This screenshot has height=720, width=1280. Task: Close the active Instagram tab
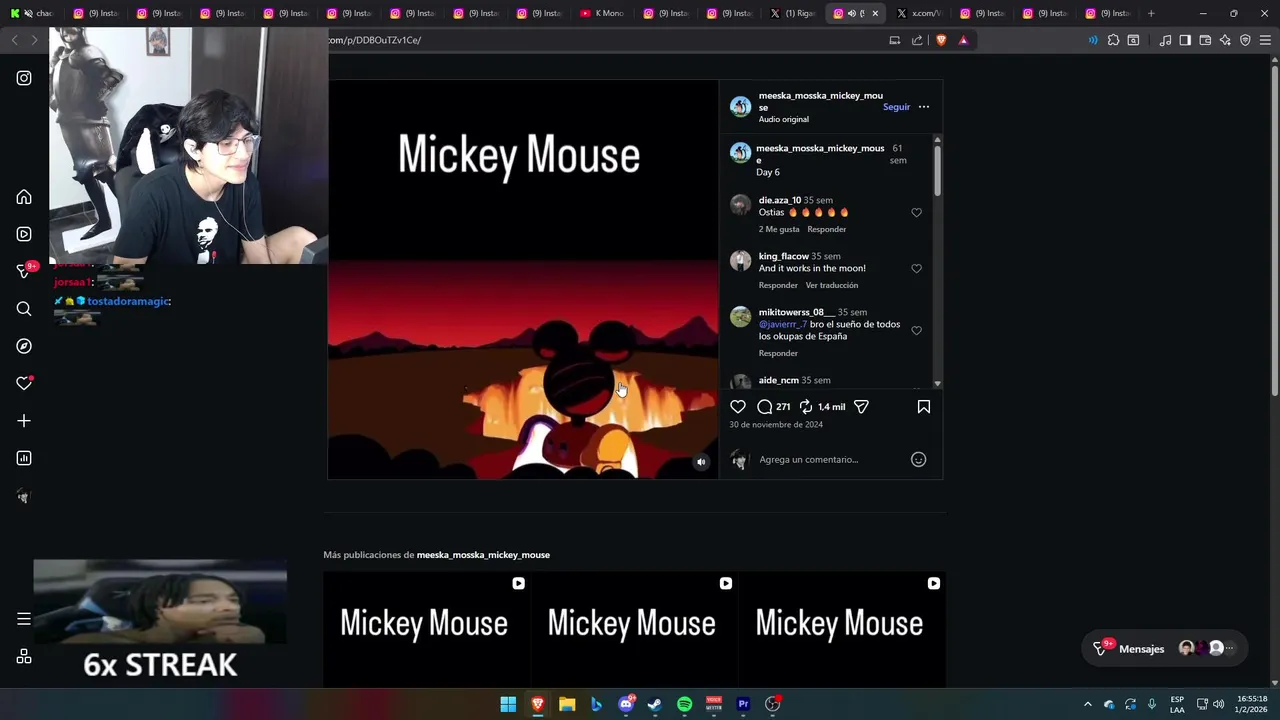pyautogui.click(x=875, y=13)
